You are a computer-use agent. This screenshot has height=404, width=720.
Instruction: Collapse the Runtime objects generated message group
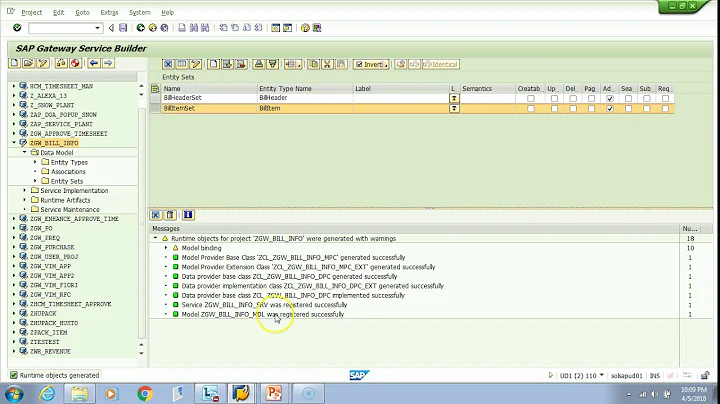coord(155,238)
